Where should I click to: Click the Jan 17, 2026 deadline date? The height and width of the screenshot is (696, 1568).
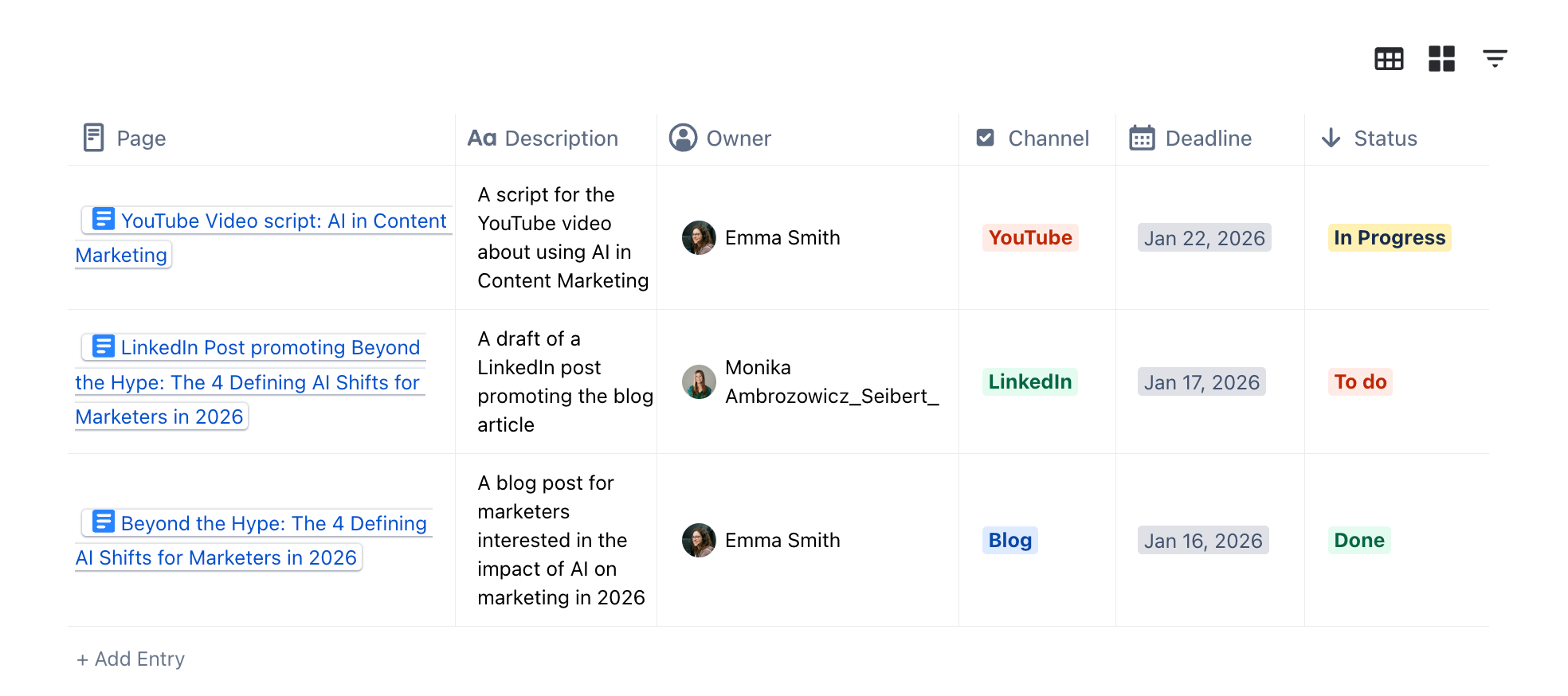1201,381
